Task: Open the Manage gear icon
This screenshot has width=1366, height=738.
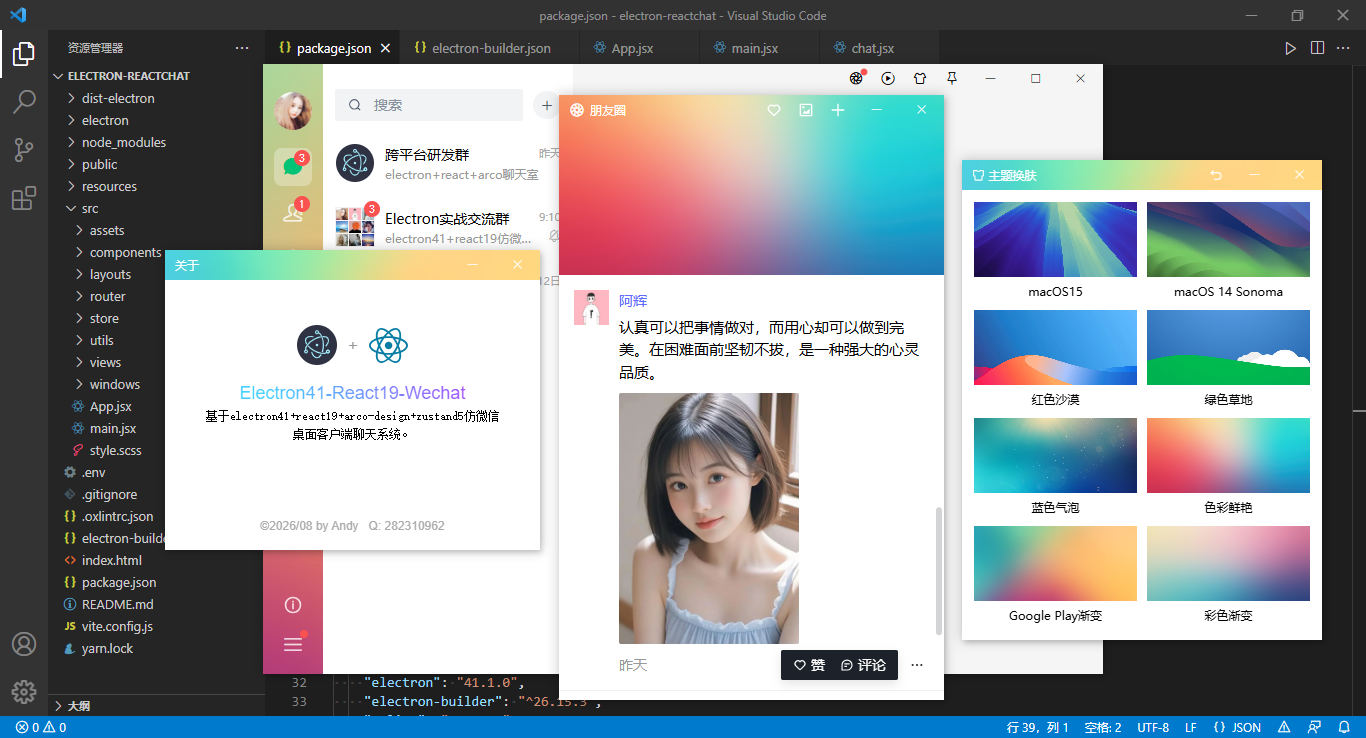Action: (x=24, y=692)
